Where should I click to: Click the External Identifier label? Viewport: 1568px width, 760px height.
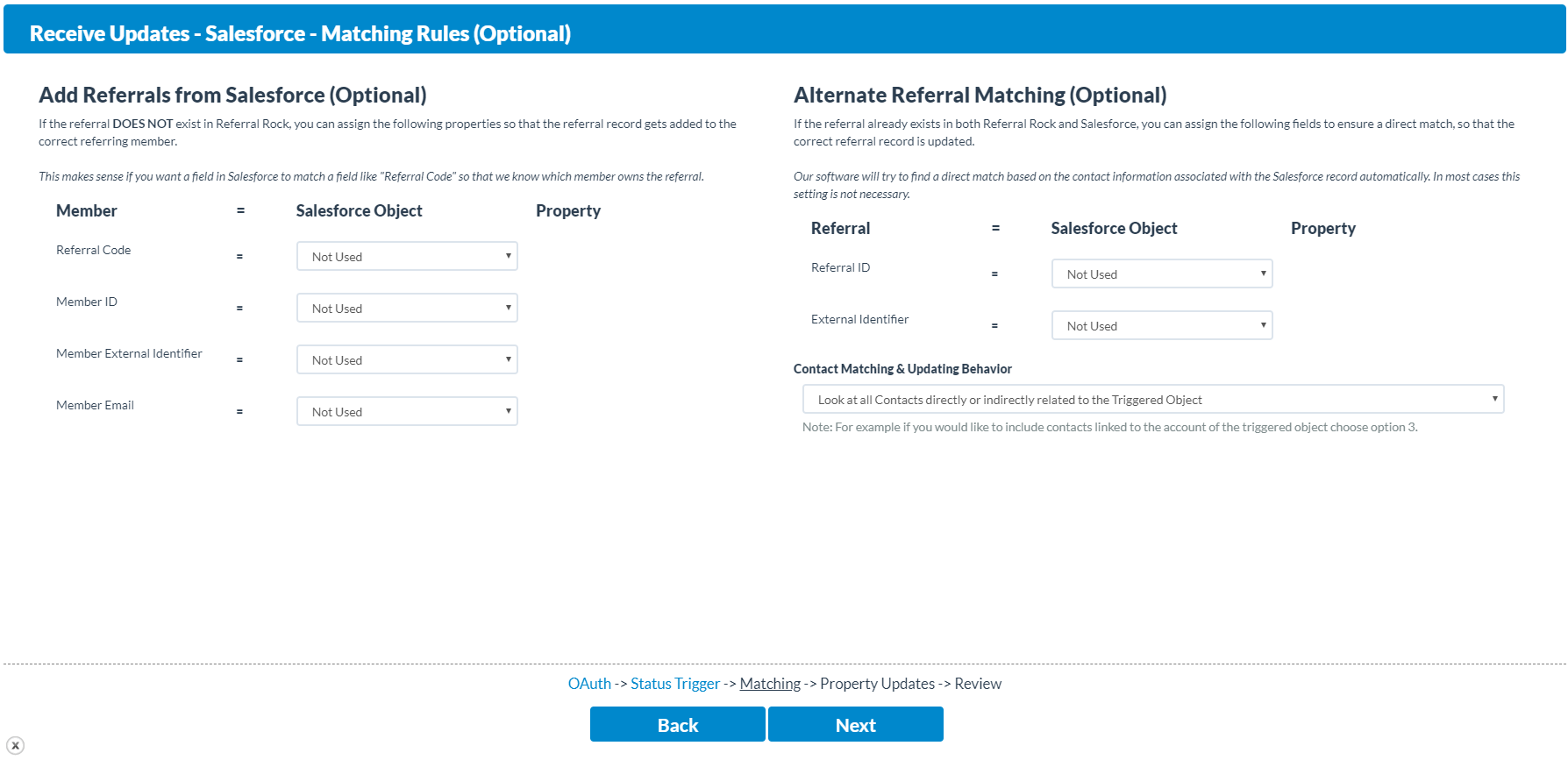[859, 319]
